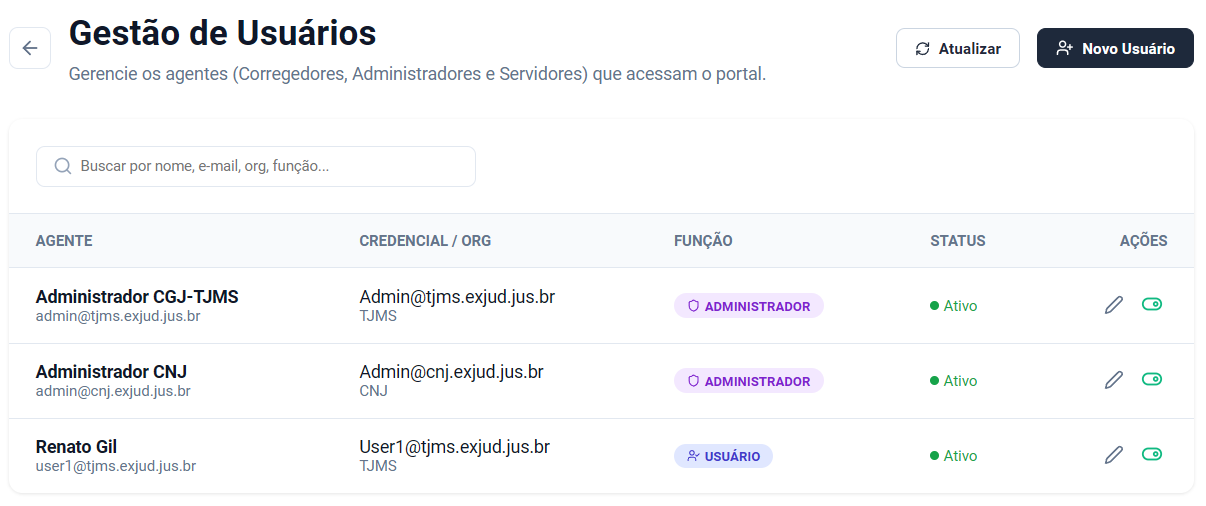Click the Status column header
Screen dimensions: 1206x506
pos(958,241)
